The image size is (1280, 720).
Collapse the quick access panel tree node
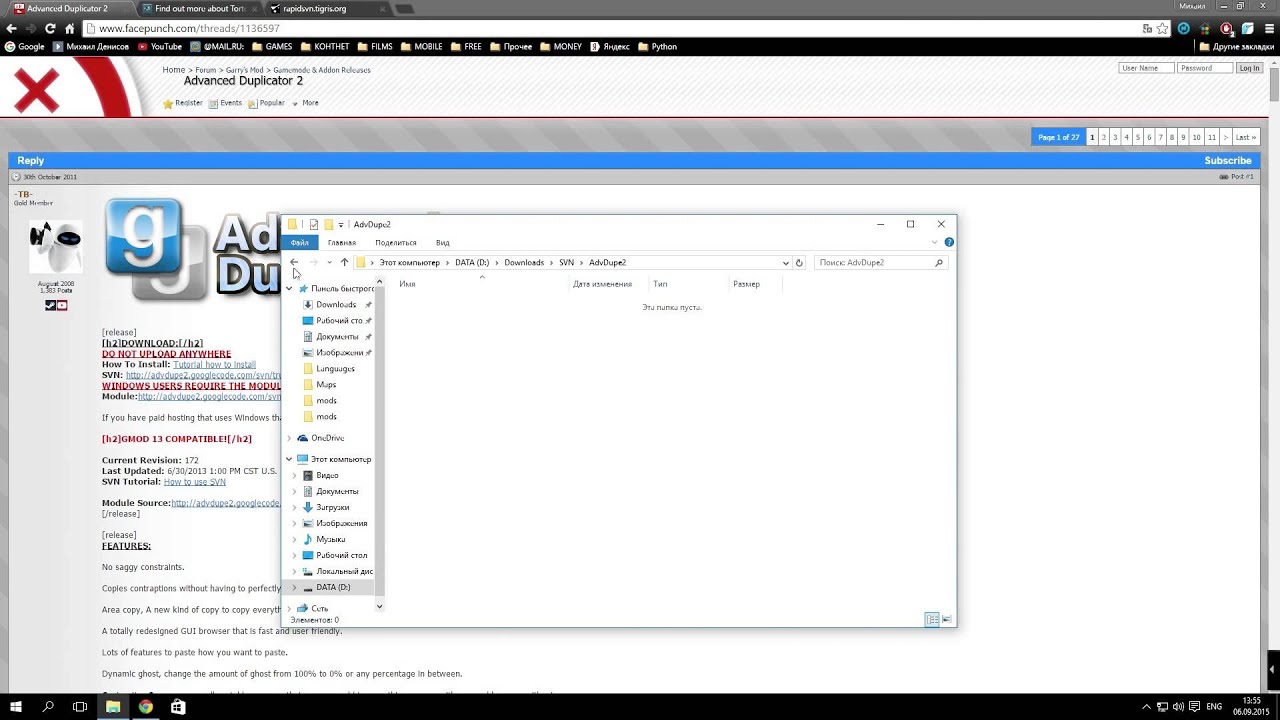(x=290, y=288)
